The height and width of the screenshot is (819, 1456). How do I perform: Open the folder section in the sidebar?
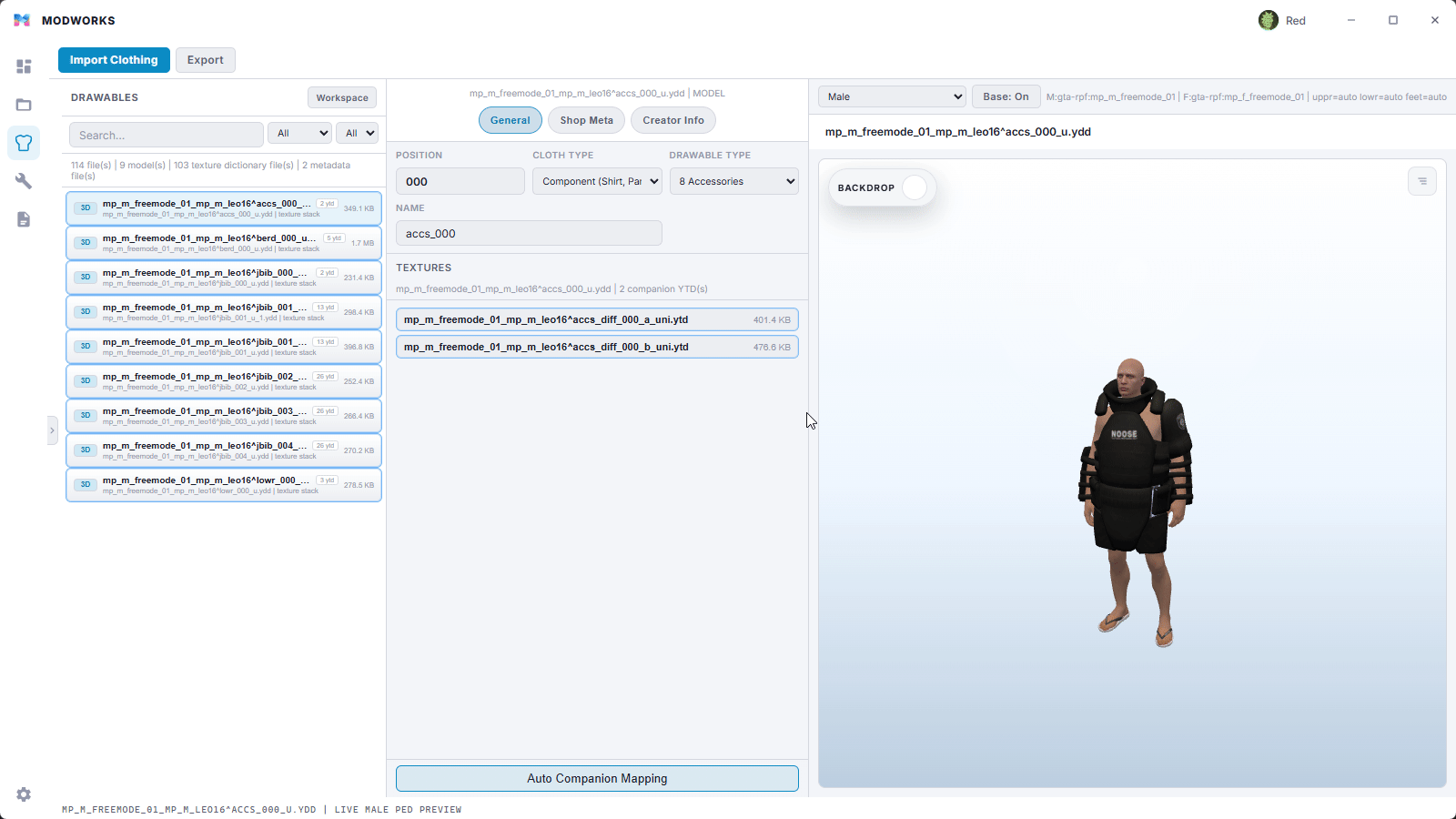click(x=24, y=105)
